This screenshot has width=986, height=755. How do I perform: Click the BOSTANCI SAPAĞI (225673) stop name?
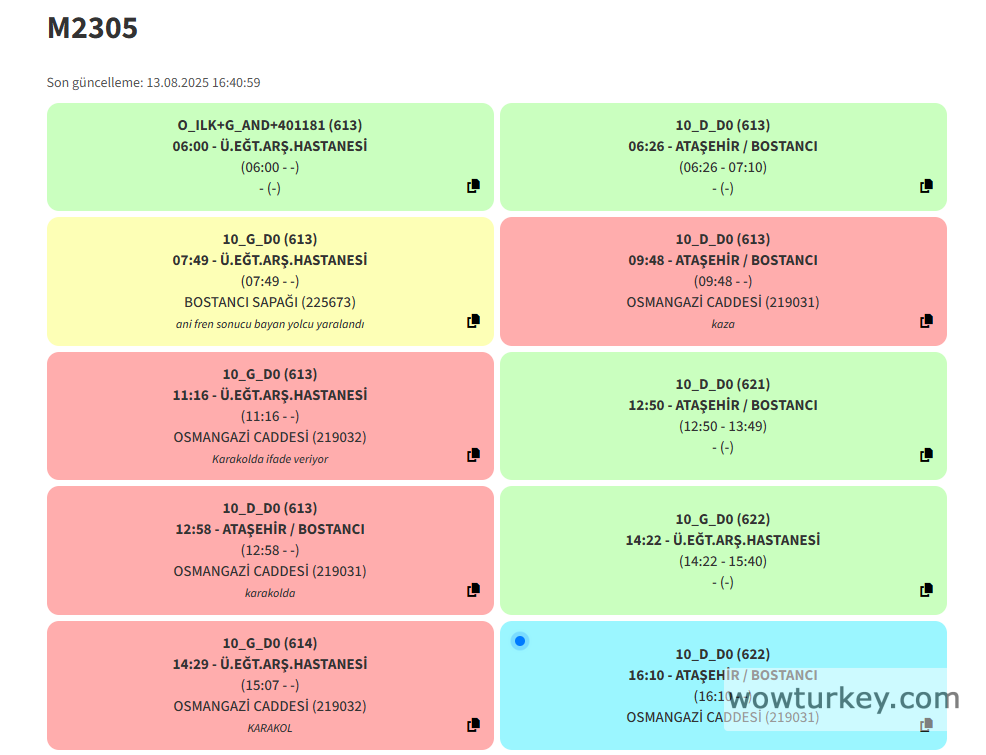[270, 302]
